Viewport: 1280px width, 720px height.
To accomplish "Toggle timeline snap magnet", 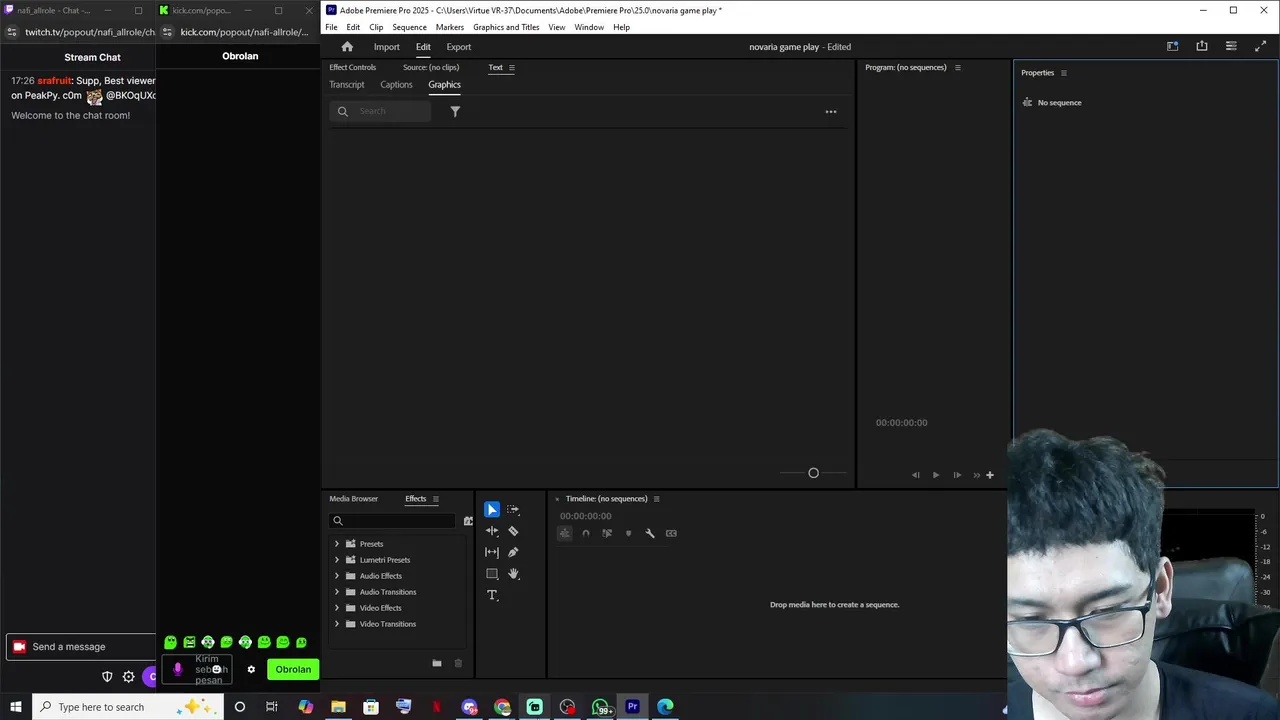I will pyautogui.click(x=586, y=533).
